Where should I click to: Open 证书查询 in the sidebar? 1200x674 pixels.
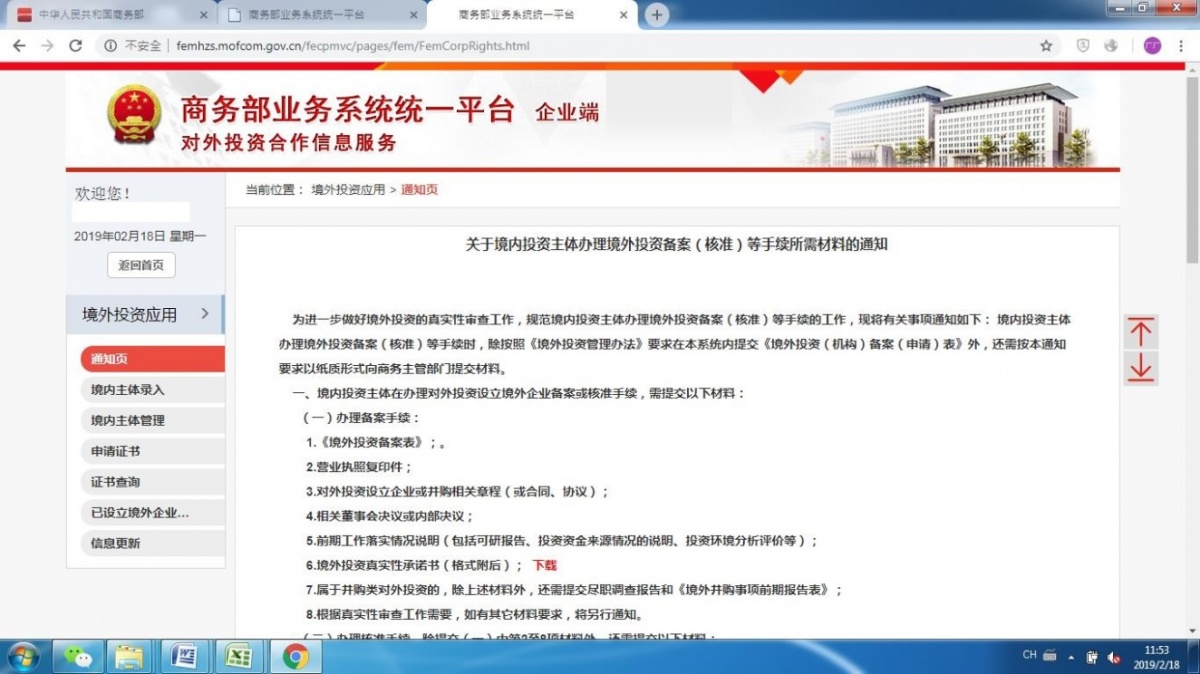point(152,482)
